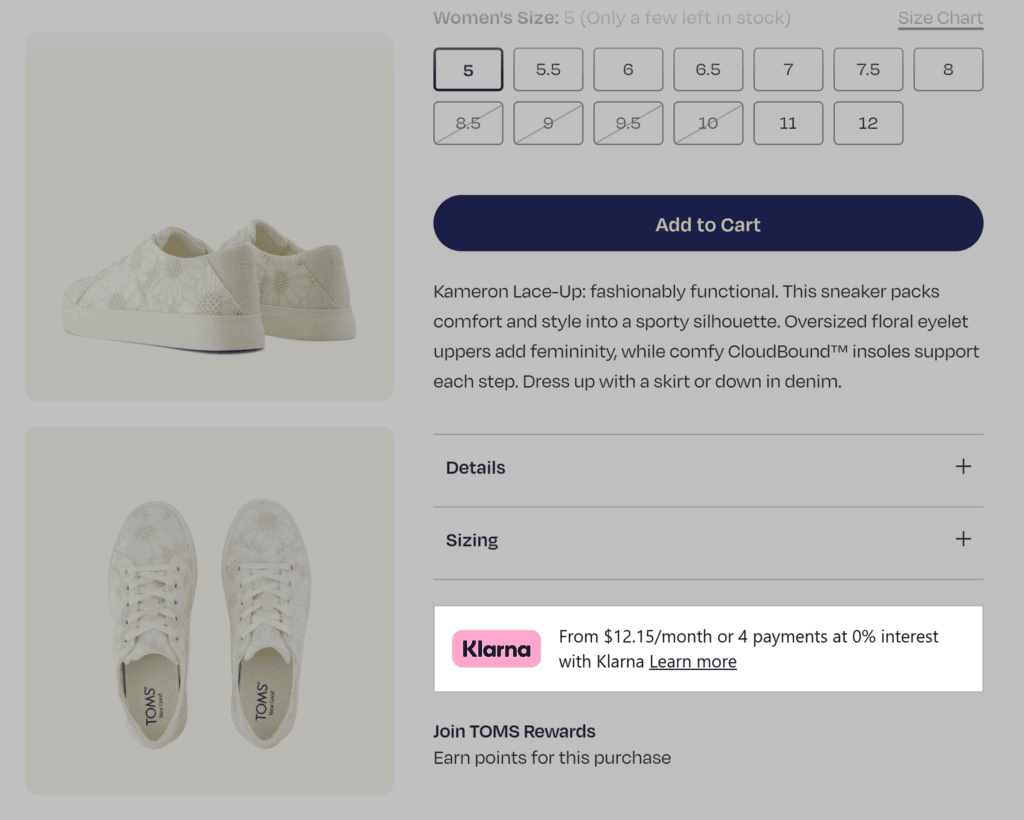Select women's size 5.5
1024x820 pixels.
click(548, 69)
